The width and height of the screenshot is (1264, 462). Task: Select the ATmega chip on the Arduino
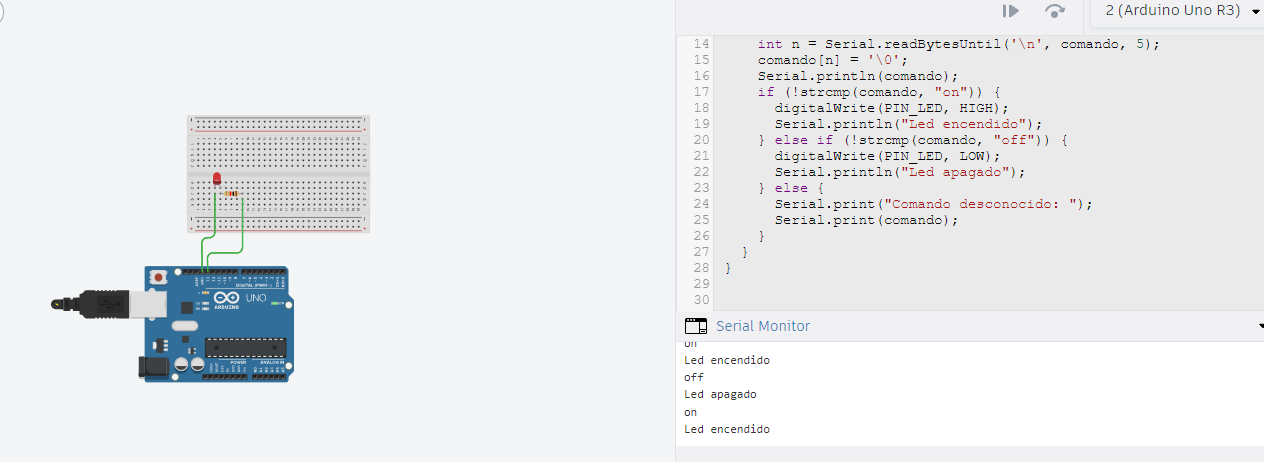pos(246,347)
